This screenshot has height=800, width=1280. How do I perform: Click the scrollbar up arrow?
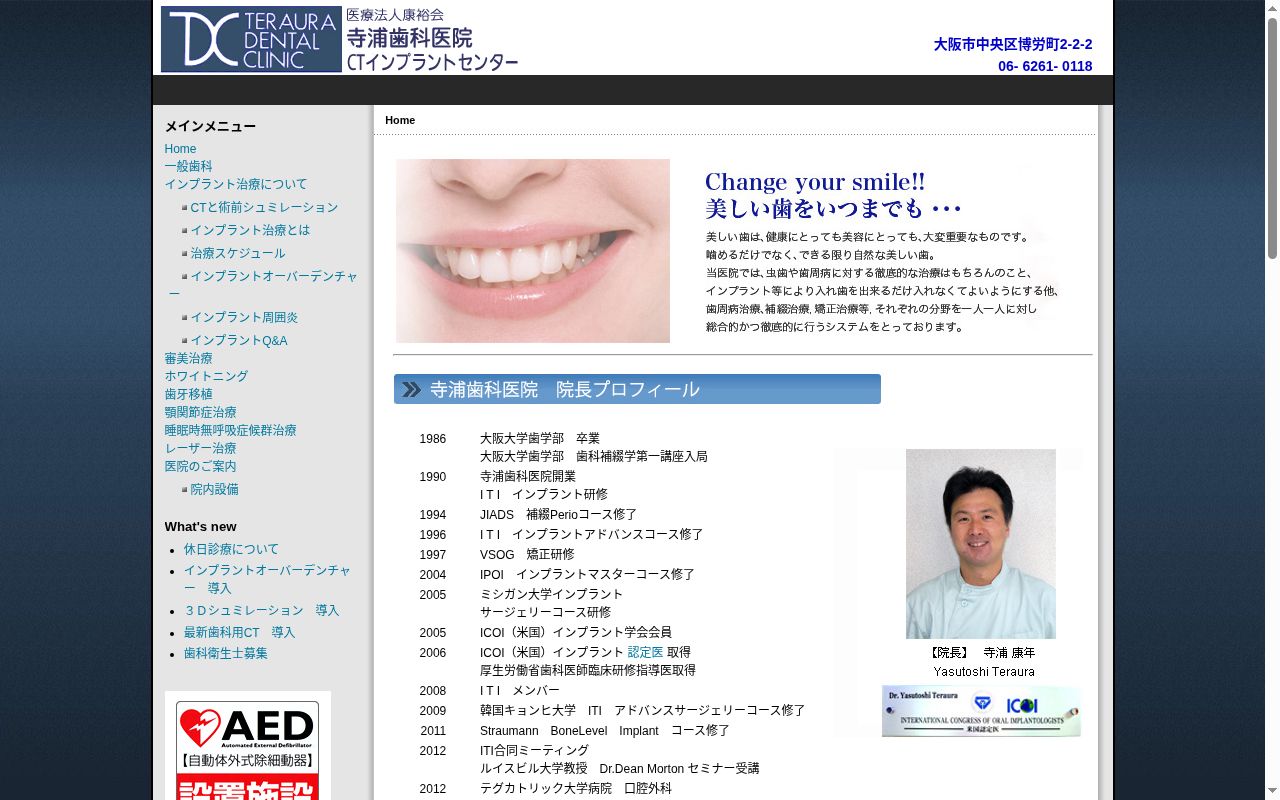tap(1272, 8)
